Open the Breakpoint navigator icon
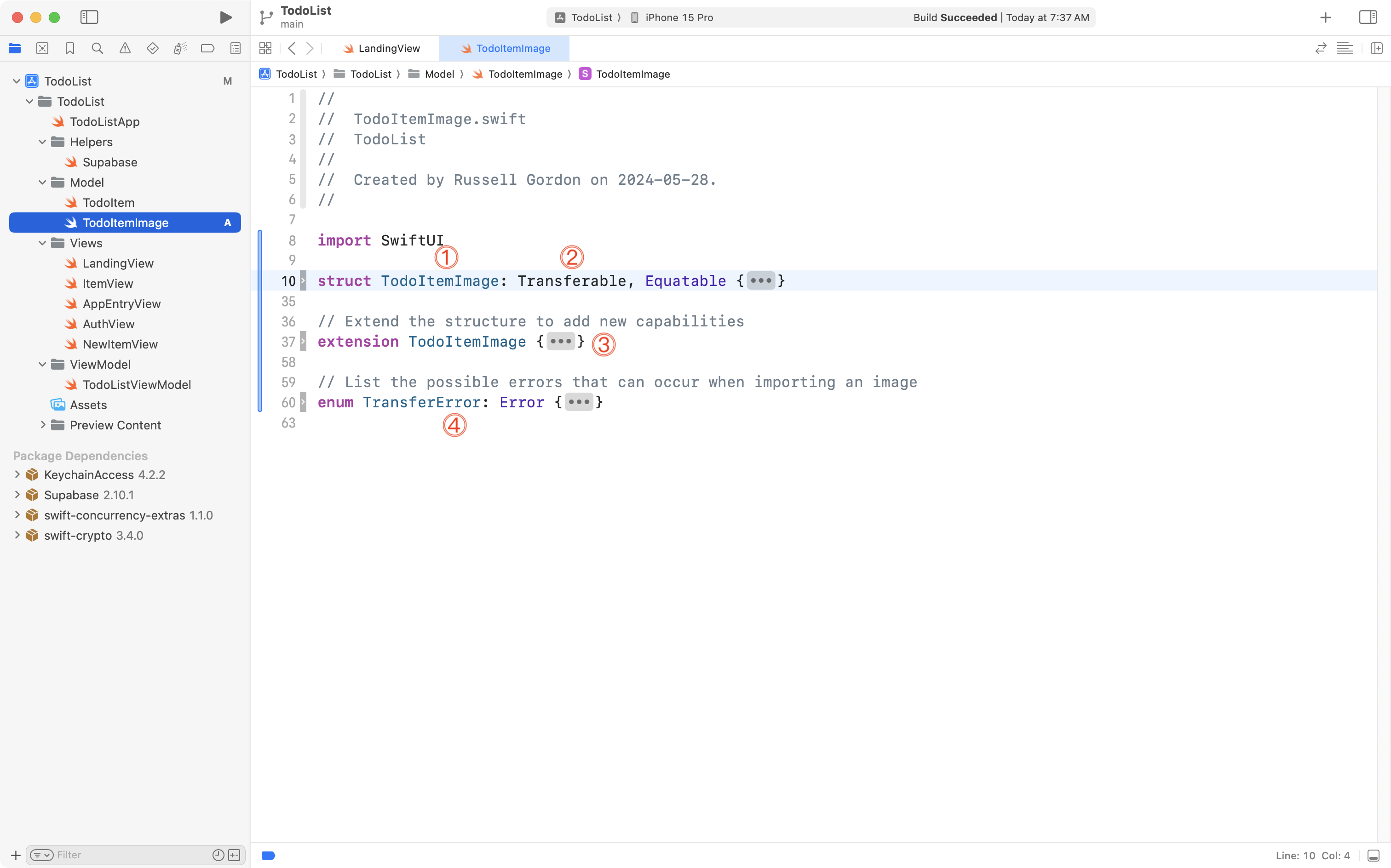Viewport: 1391px width, 868px height. coord(207,48)
